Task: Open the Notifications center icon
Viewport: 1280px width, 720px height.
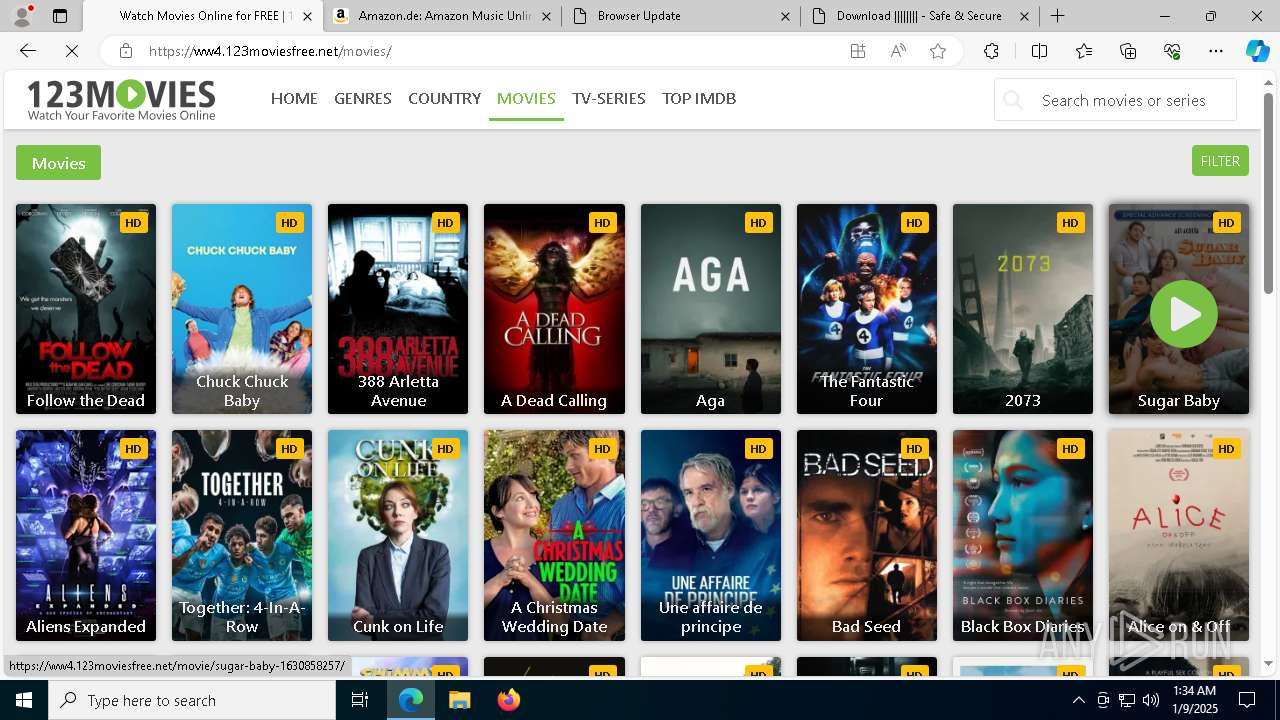Action: pyautogui.click(x=1247, y=700)
